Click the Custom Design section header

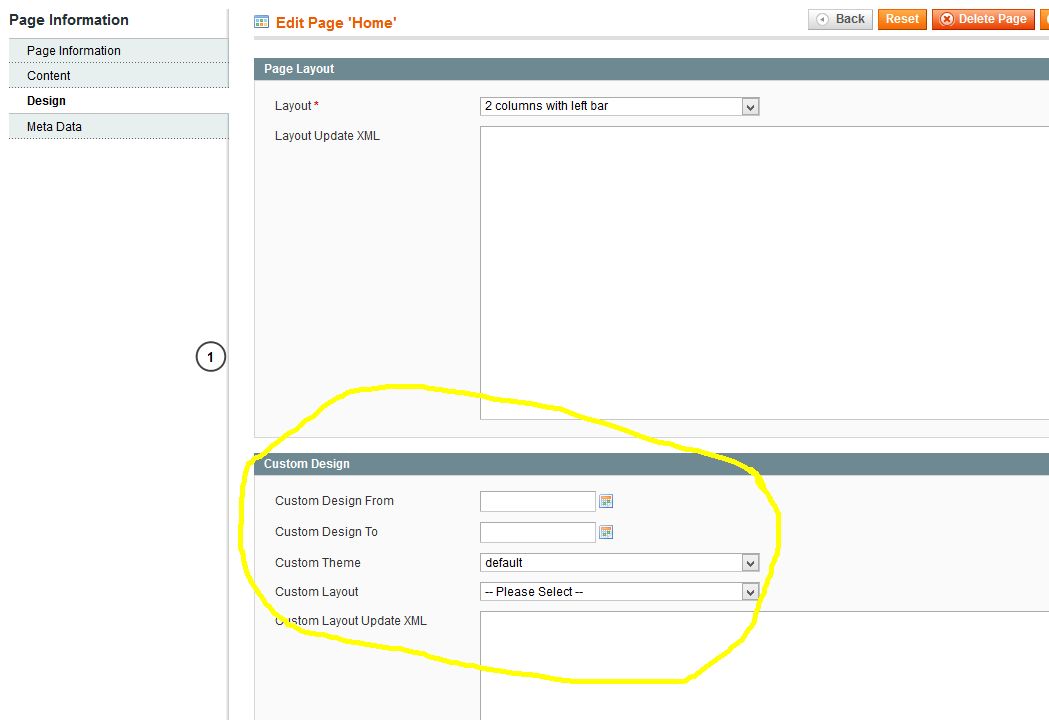tap(651, 464)
